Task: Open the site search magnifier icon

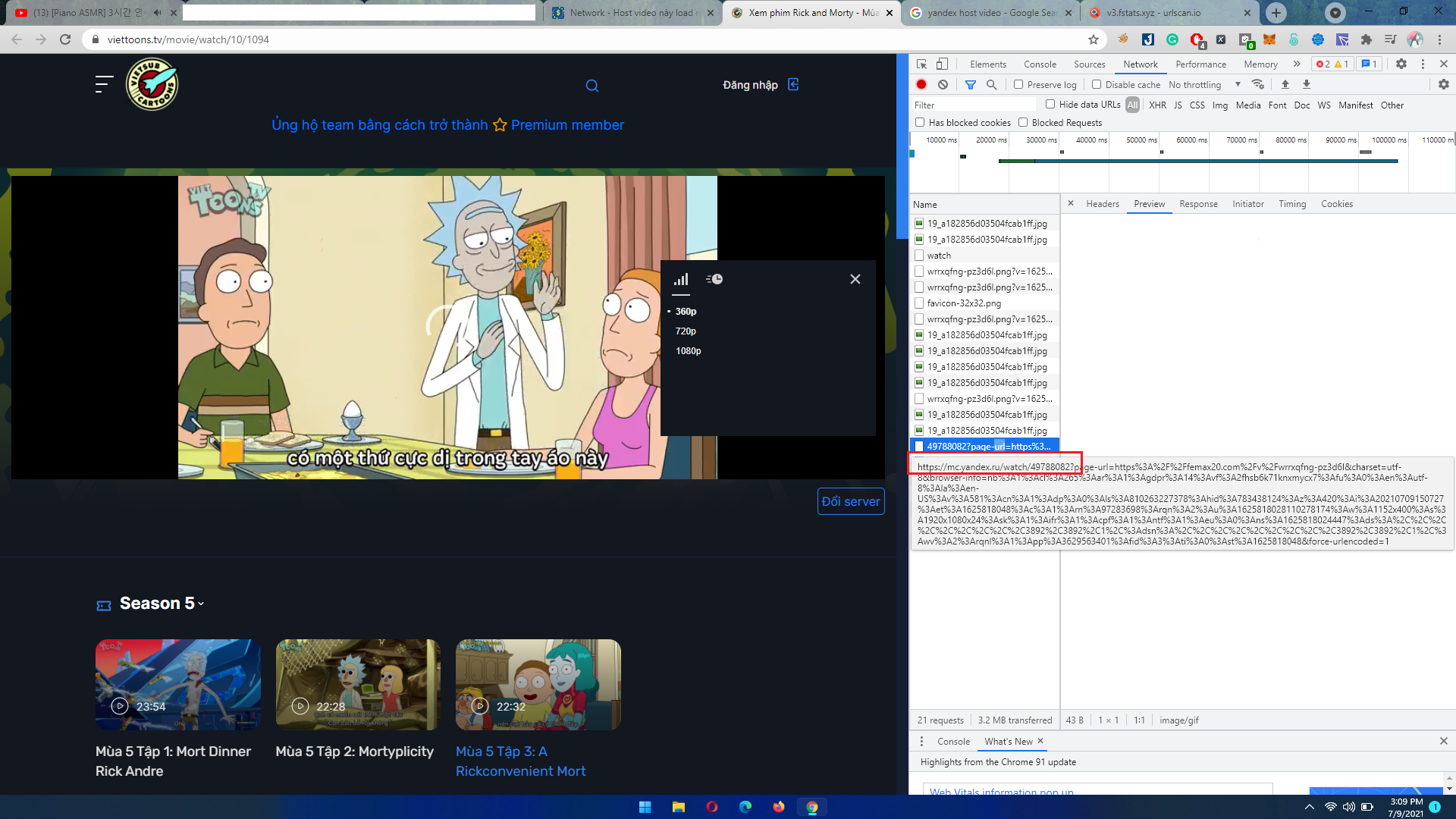Action: [x=592, y=86]
